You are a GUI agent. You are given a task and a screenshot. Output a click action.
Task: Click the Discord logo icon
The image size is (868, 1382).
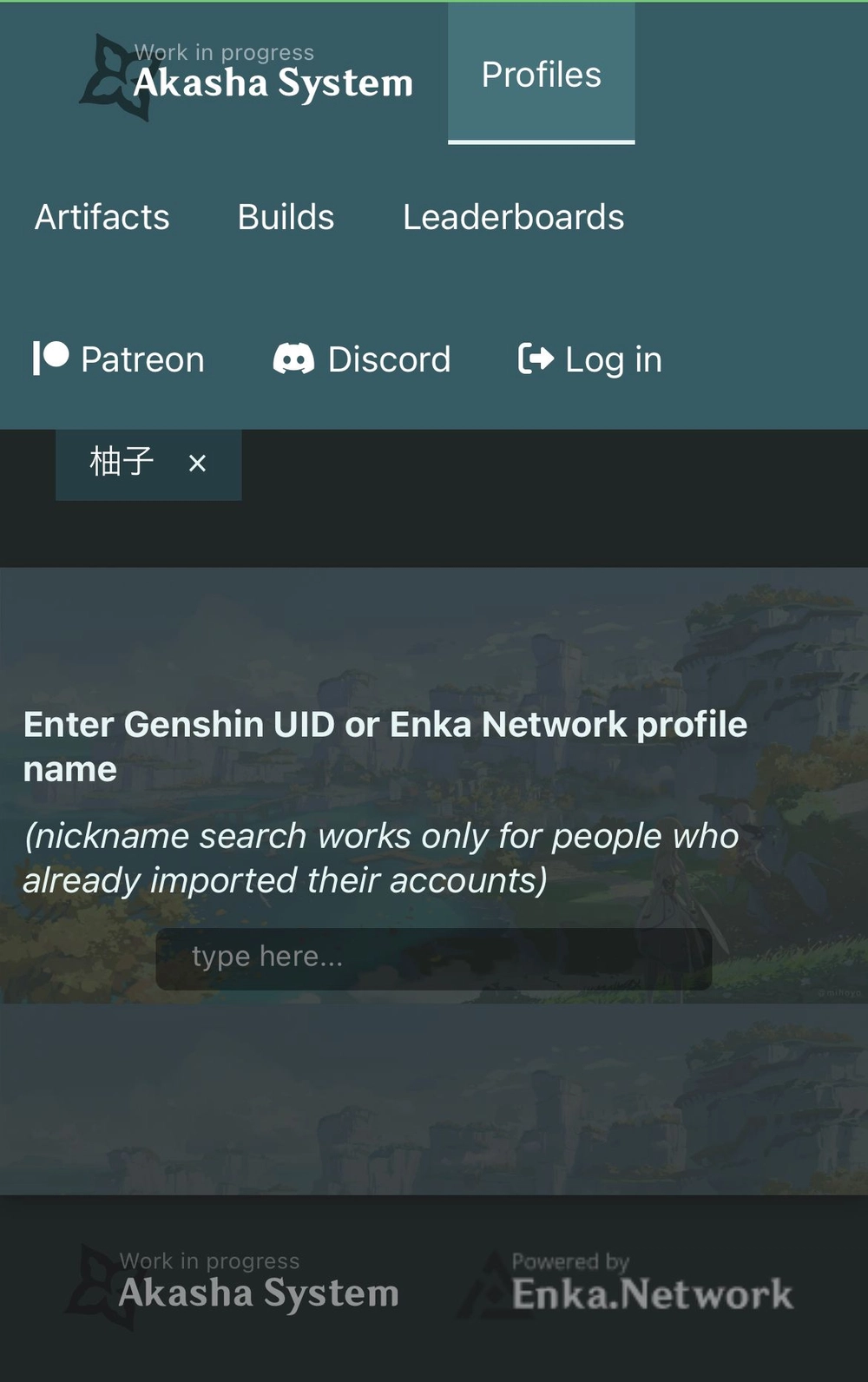[293, 359]
